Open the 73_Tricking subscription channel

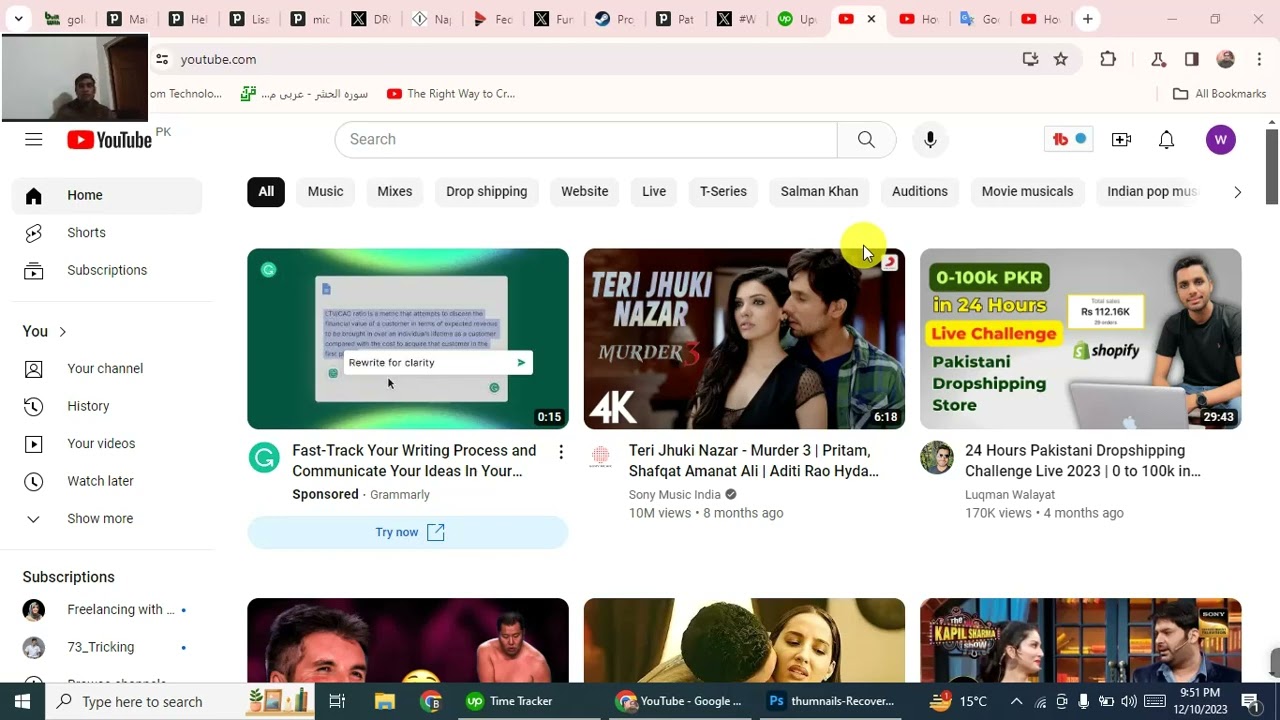pos(107,647)
